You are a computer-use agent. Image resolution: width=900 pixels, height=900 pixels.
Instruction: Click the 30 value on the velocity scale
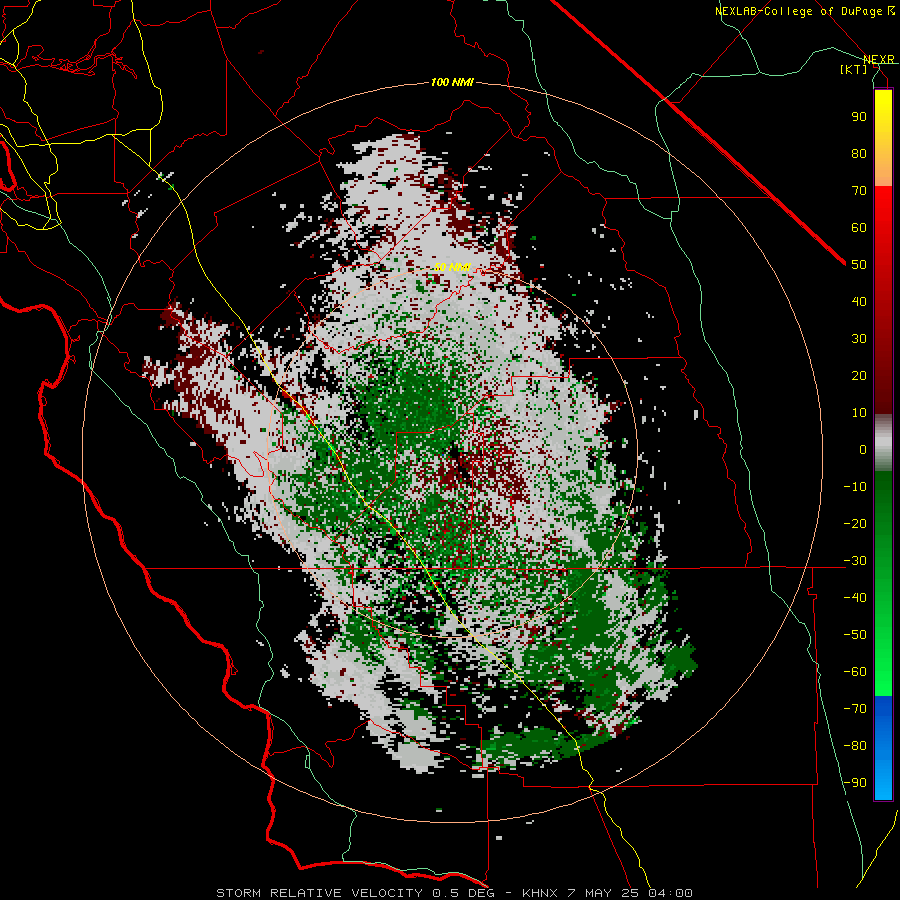[859, 339]
